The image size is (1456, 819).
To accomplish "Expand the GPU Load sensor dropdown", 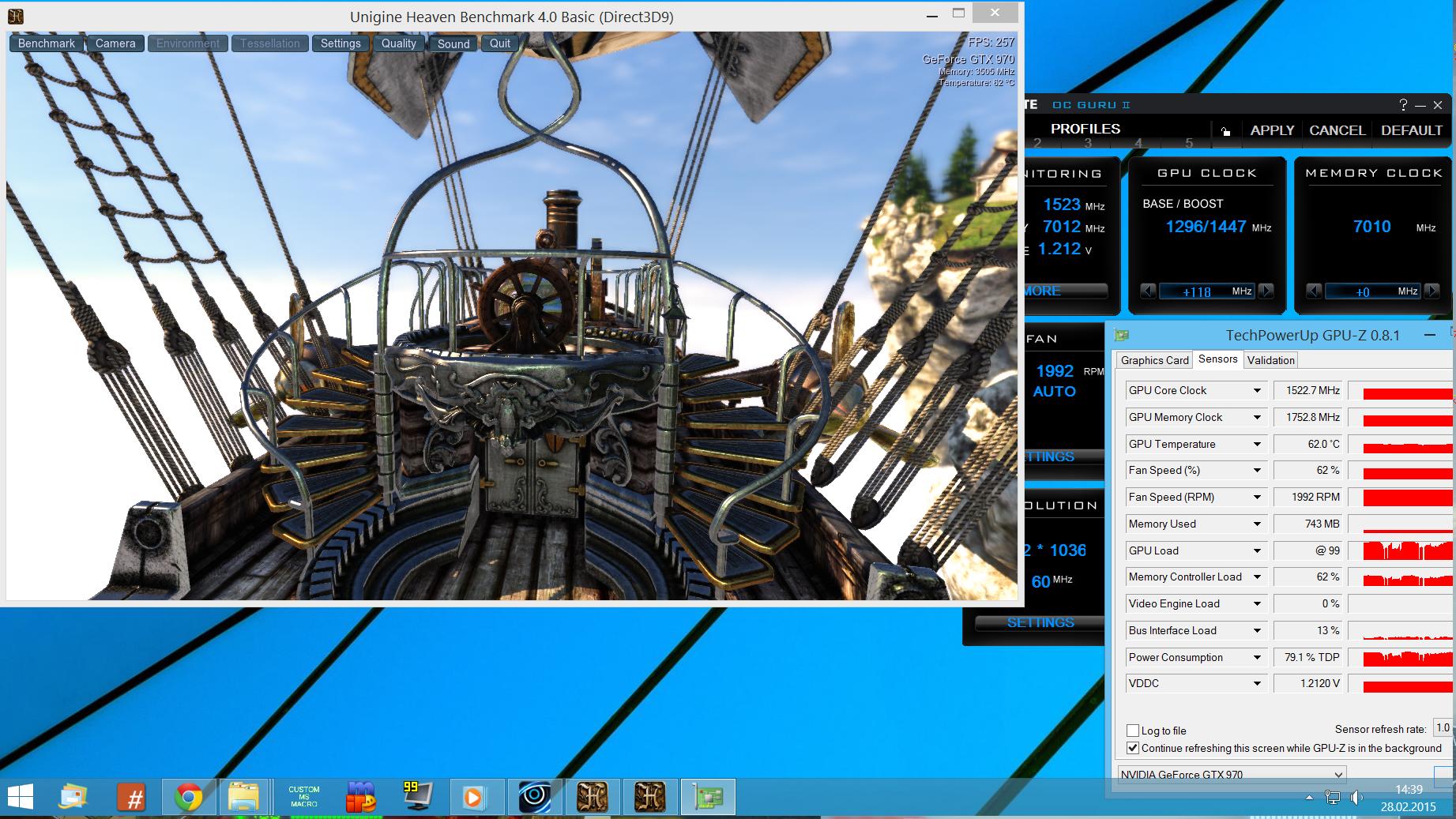I will (x=1257, y=551).
